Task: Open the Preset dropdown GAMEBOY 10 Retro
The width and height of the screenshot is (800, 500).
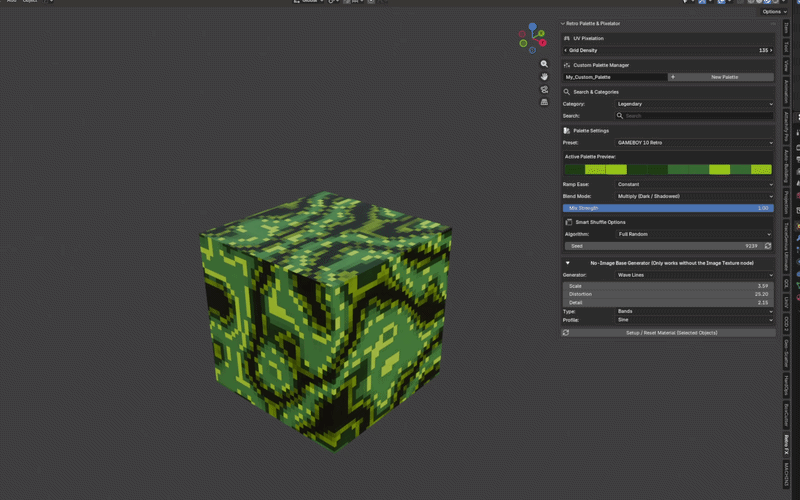Action: [x=694, y=143]
